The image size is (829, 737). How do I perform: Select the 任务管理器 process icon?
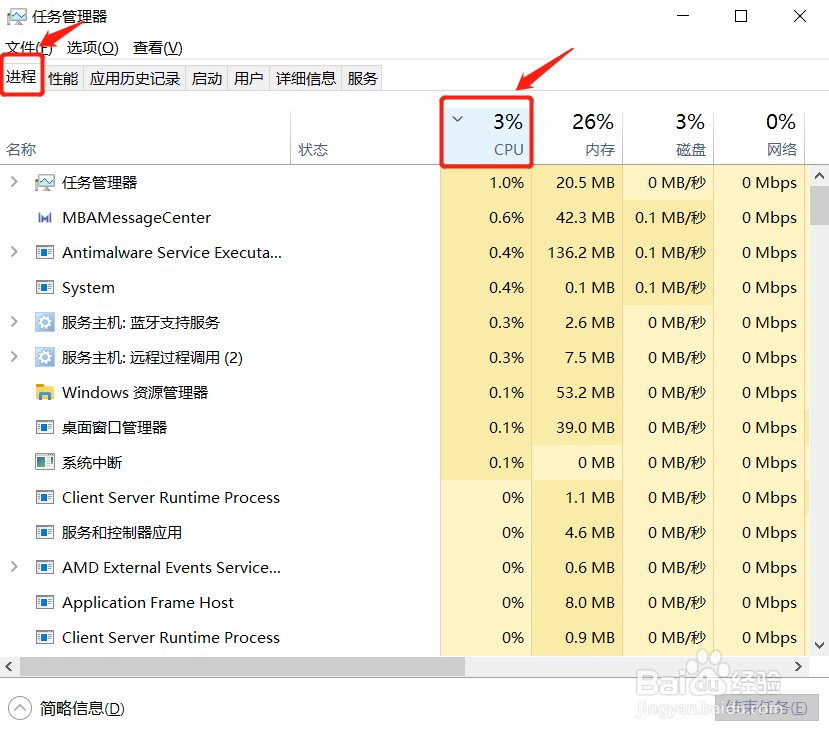click(44, 182)
